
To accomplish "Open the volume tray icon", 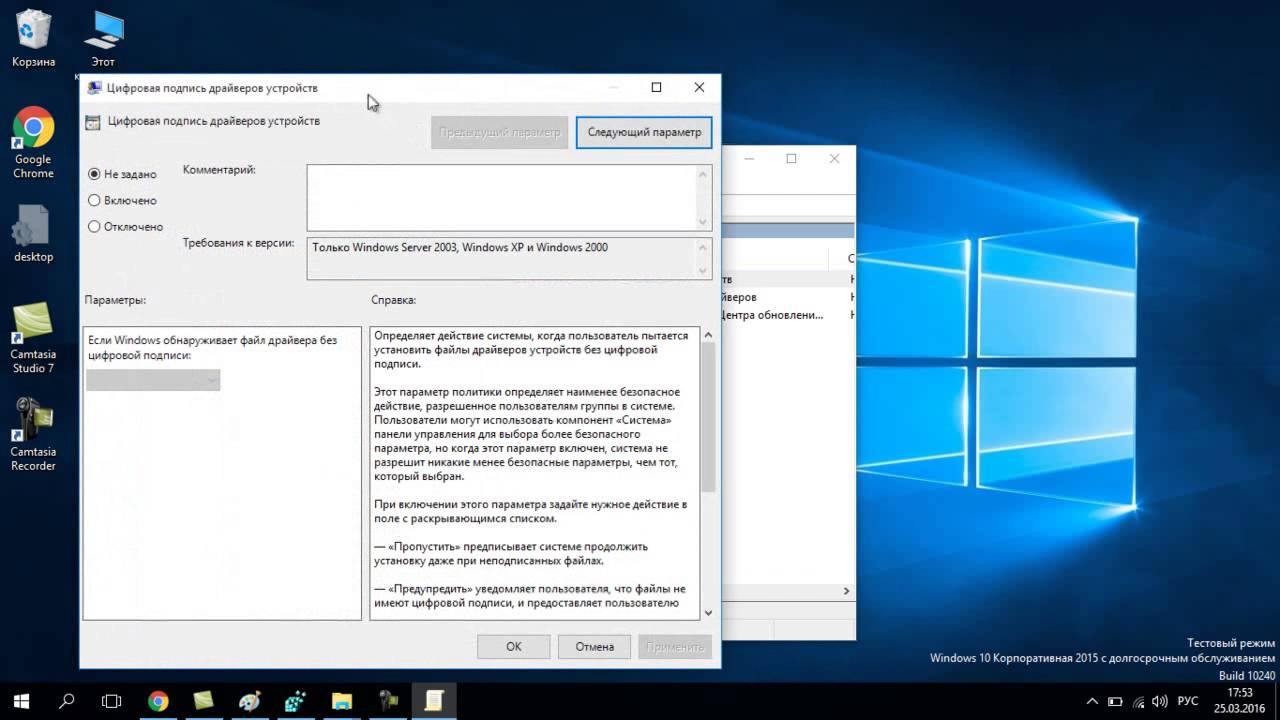I will (1159, 701).
